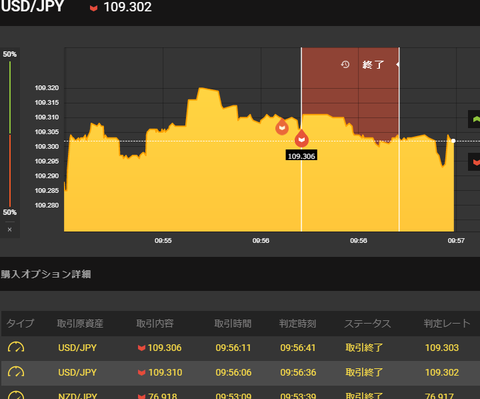Click the history clock icon beside 終了
Screen dimensions: 480x399
pyautogui.click(x=345, y=64)
